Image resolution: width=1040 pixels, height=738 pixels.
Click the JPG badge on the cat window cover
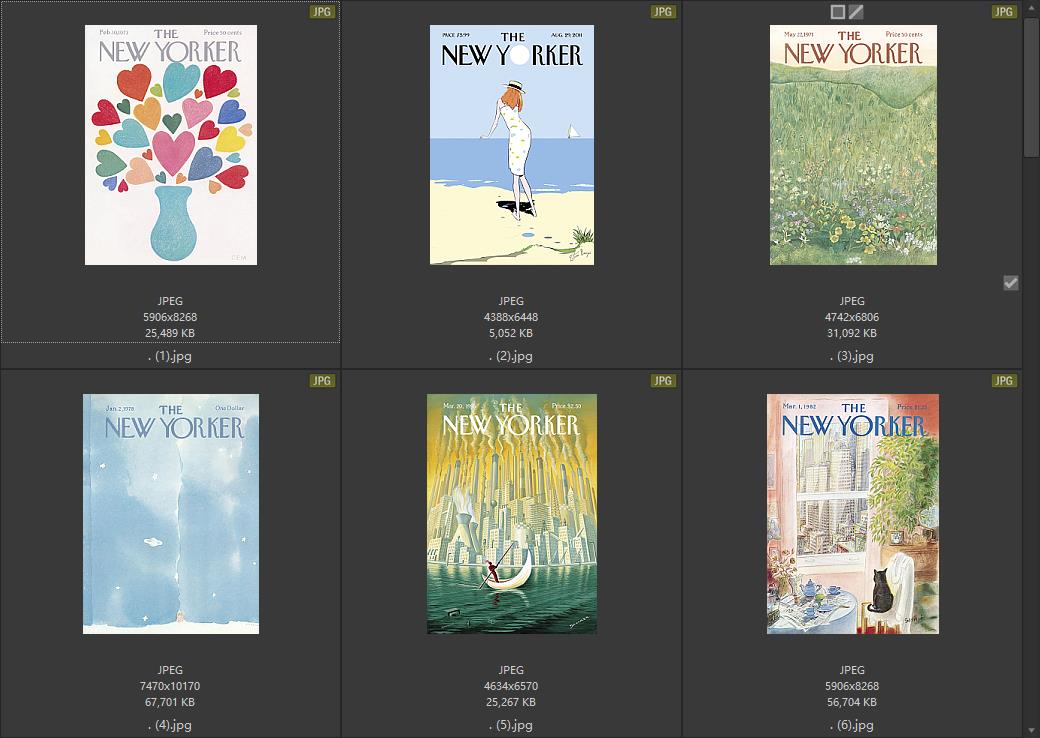point(1004,381)
